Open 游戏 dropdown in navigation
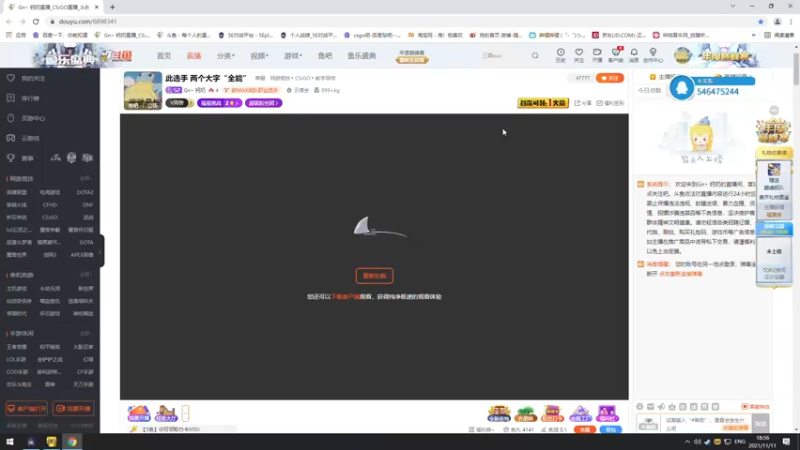The height and width of the screenshot is (450, 800). (x=293, y=56)
